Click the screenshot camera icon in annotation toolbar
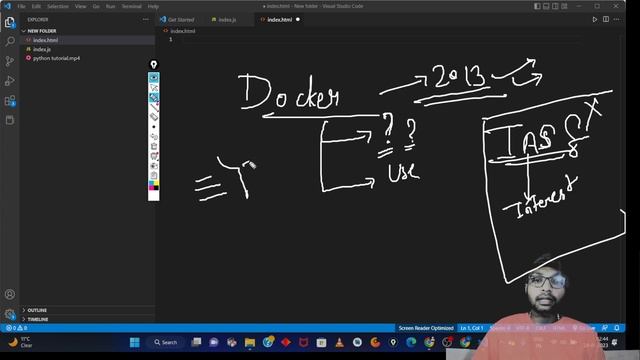Screen dimensions: 640x360 [x=154, y=166]
